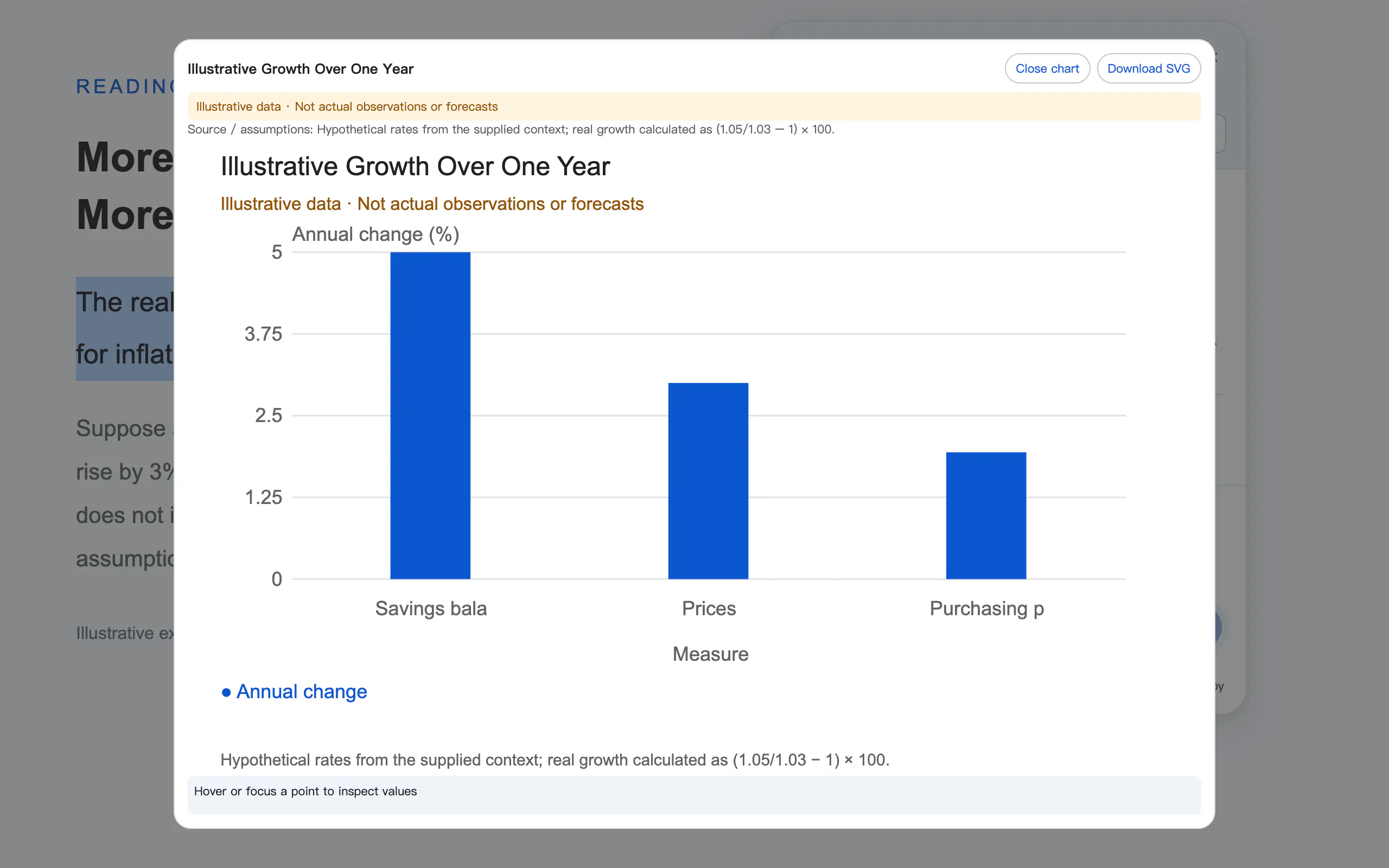The width and height of the screenshot is (1389, 868).
Task: Click the 'Measure' x-axis title
Action: click(711, 654)
